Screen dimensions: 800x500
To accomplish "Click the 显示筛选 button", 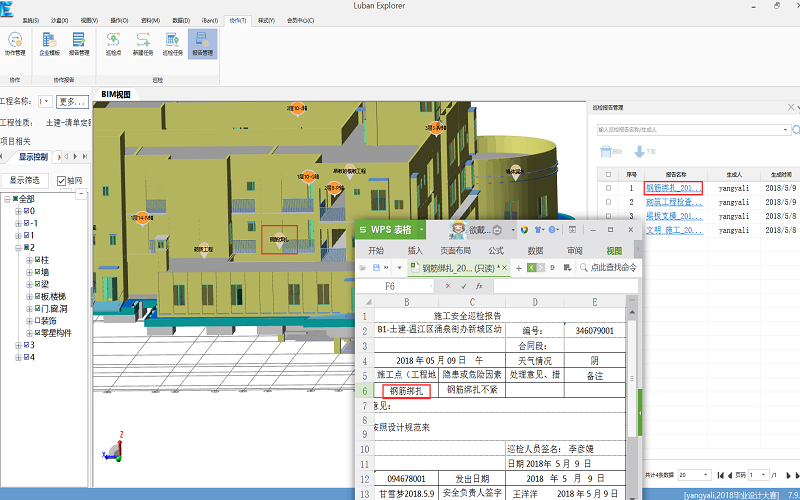I will click(25, 180).
